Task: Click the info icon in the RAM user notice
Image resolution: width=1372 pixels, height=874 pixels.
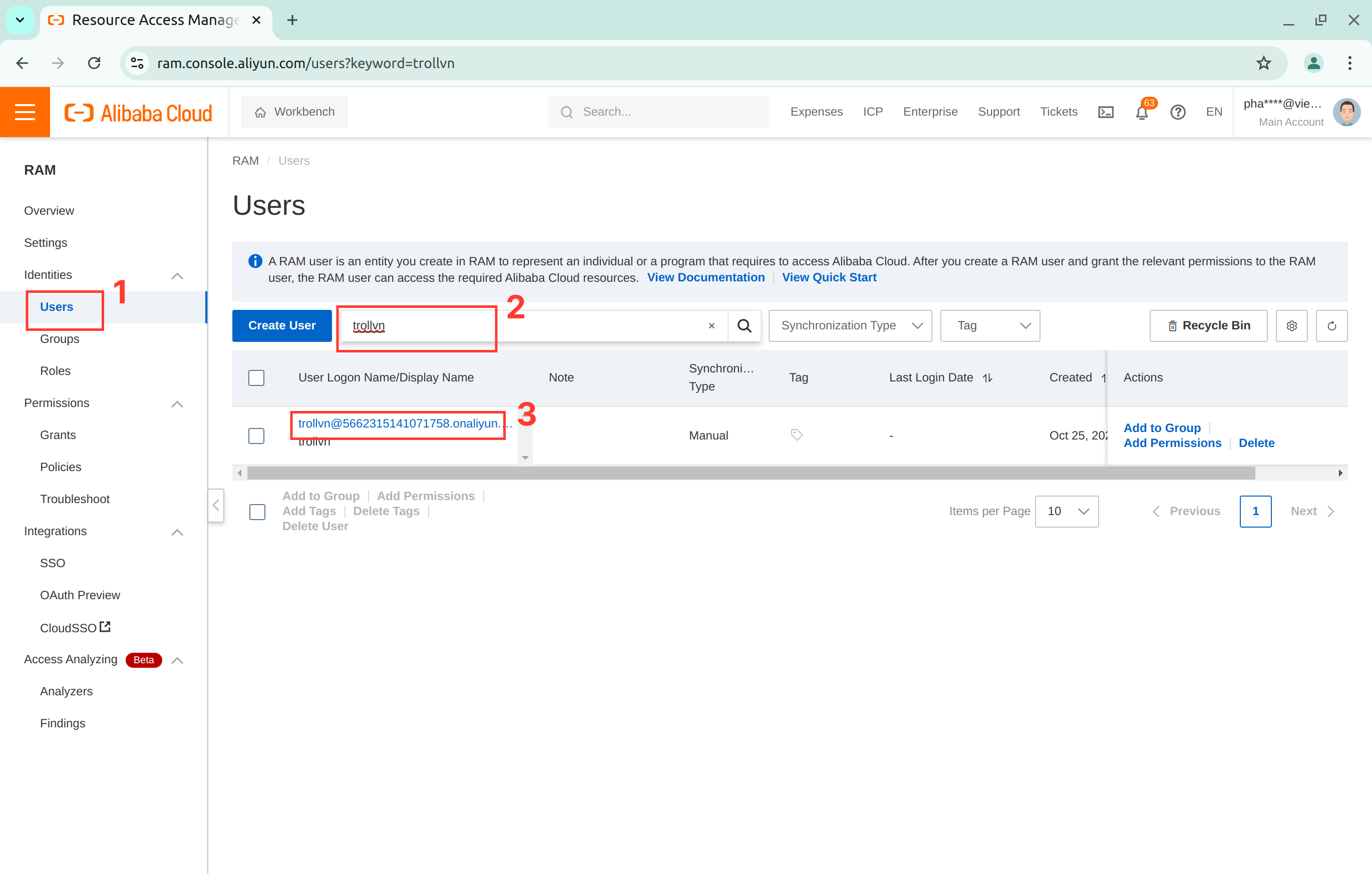Action: (255, 261)
